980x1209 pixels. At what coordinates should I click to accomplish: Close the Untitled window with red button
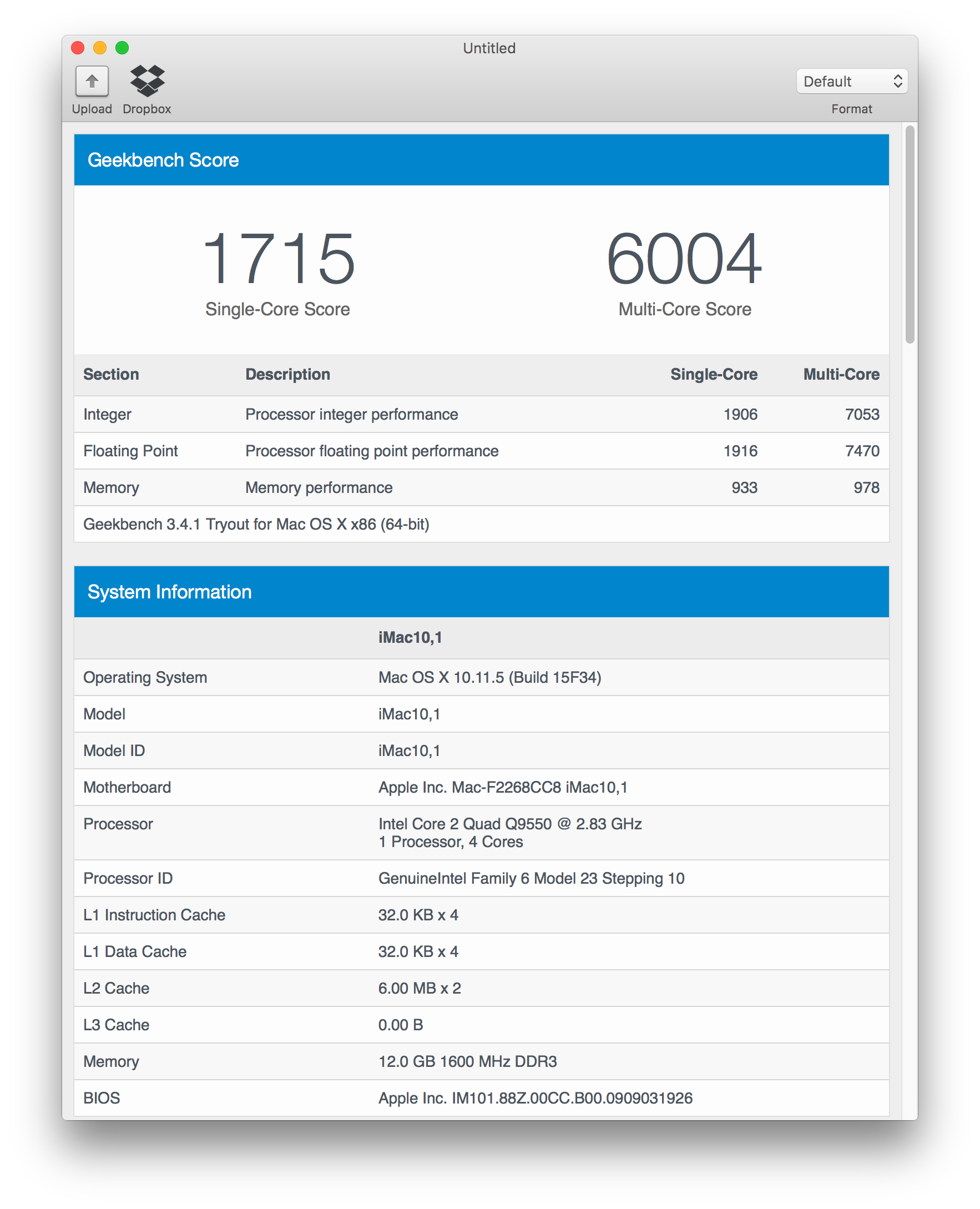[x=78, y=48]
